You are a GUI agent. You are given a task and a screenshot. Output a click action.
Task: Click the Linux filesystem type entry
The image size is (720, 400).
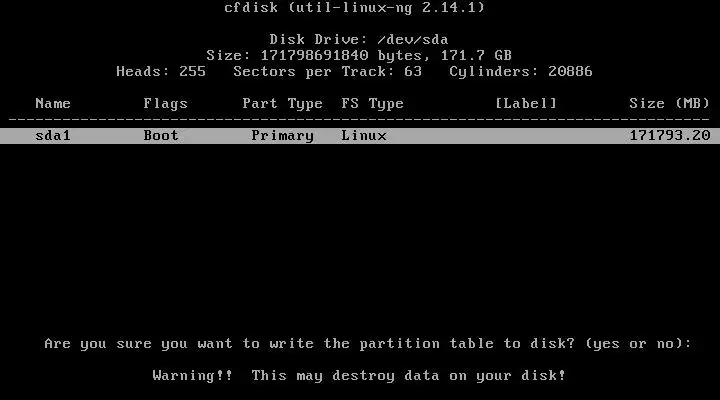click(x=364, y=135)
